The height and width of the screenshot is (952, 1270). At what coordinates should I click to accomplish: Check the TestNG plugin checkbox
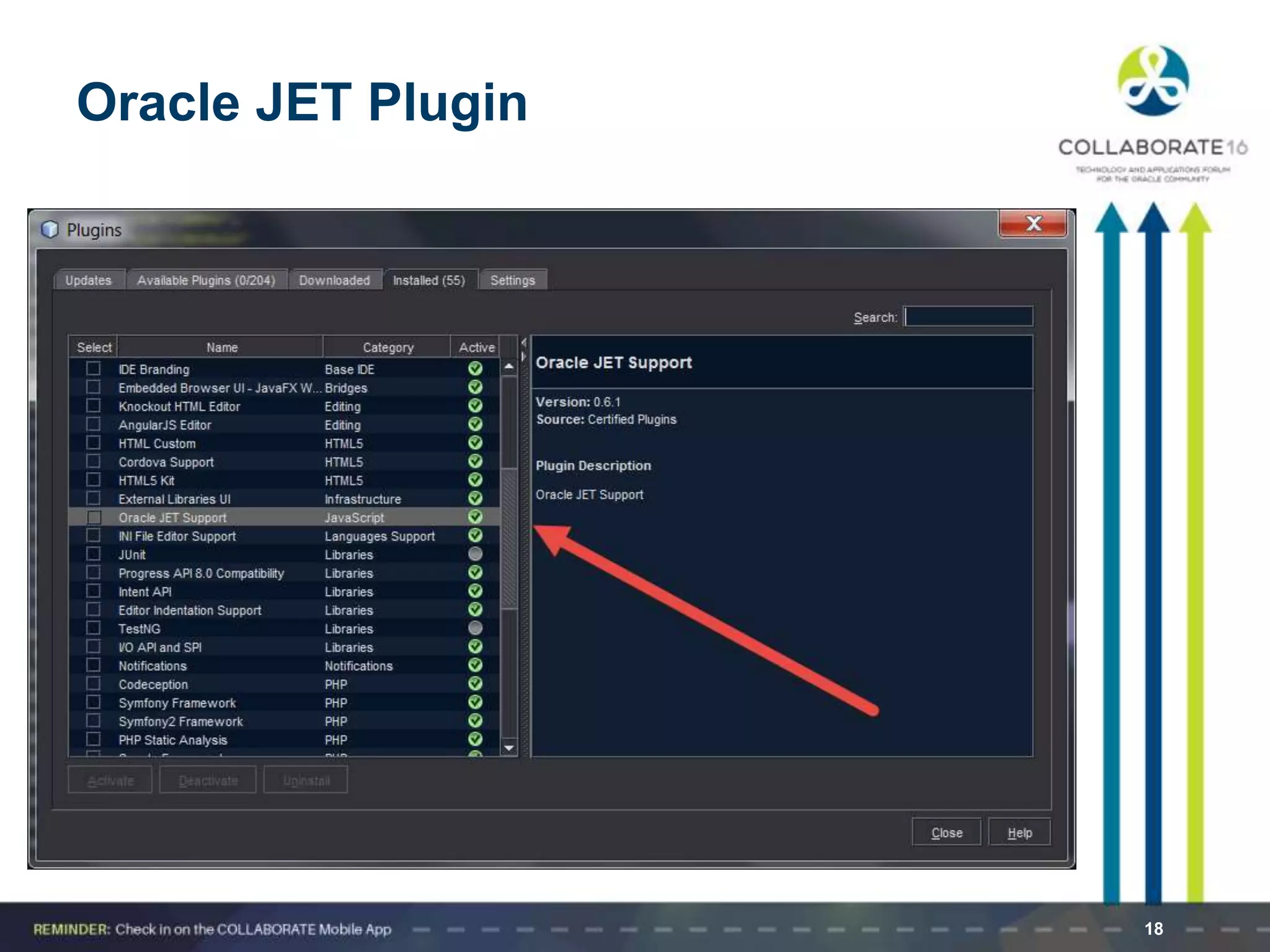pyautogui.click(x=94, y=628)
